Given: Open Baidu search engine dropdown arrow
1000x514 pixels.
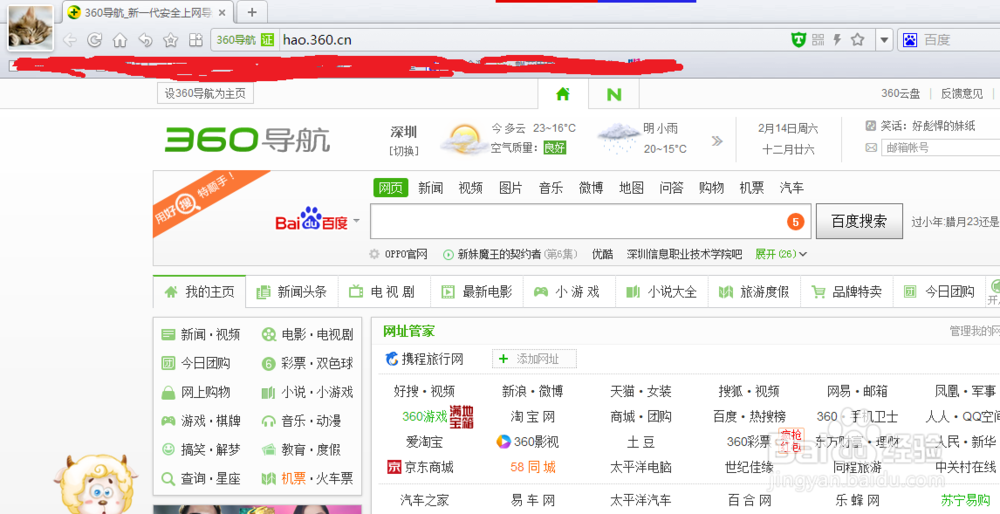Looking at the screenshot, I should tap(356, 221).
